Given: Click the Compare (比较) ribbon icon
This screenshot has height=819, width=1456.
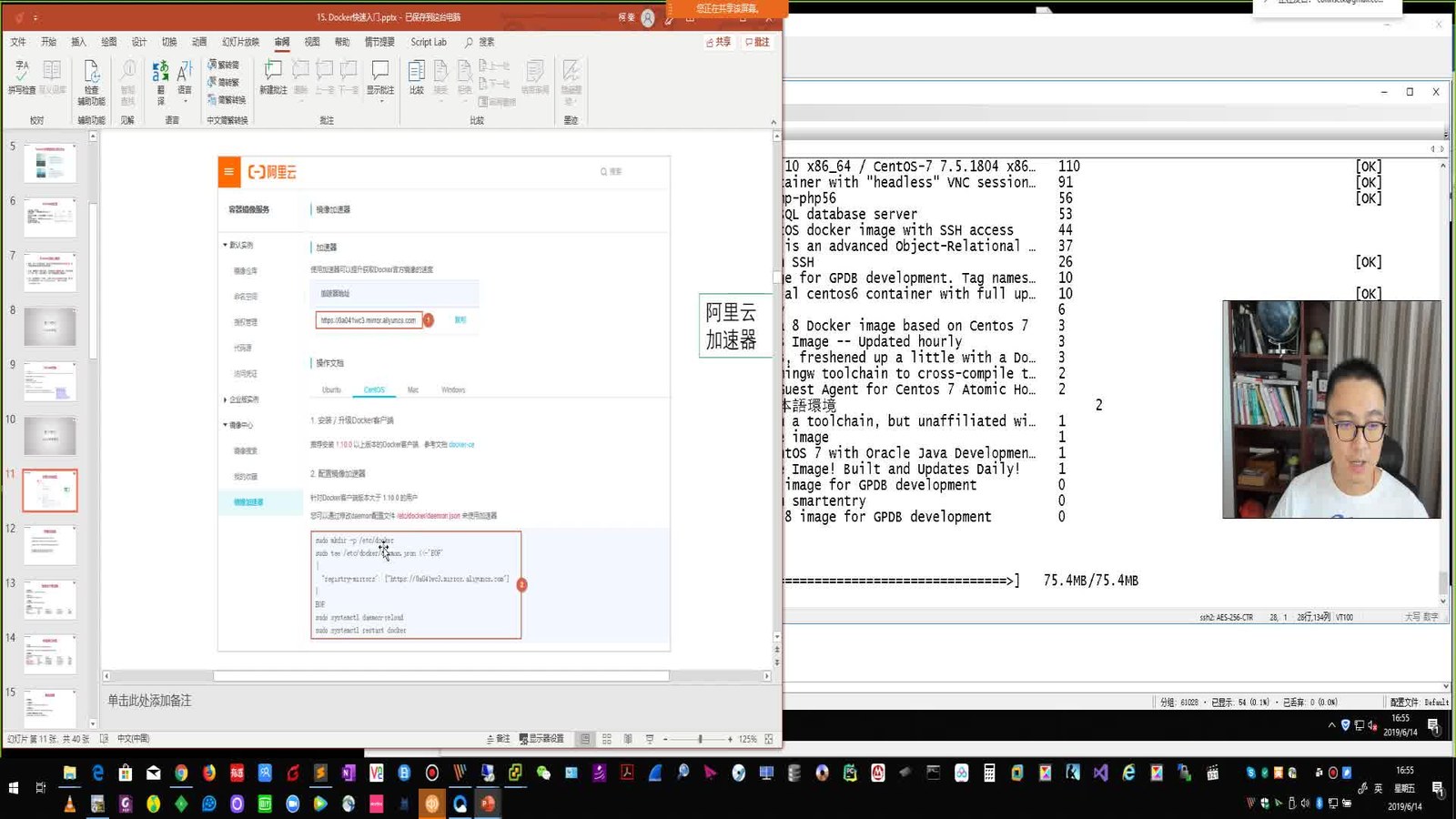Looking at the screenshot, I should pos(417,78).
